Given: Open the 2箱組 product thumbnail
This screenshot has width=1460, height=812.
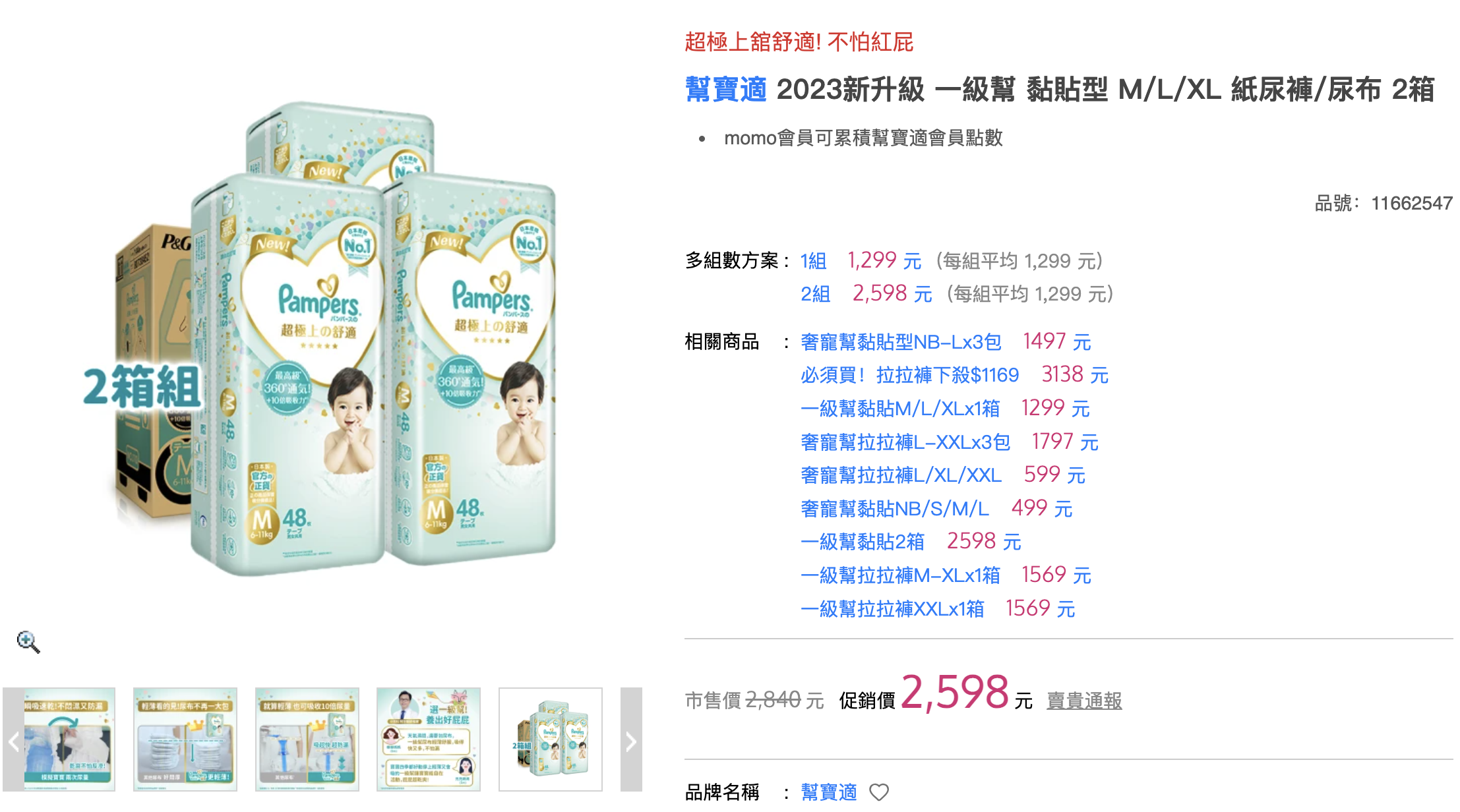Looking at the screenshot, I should (x=551, y=739).
